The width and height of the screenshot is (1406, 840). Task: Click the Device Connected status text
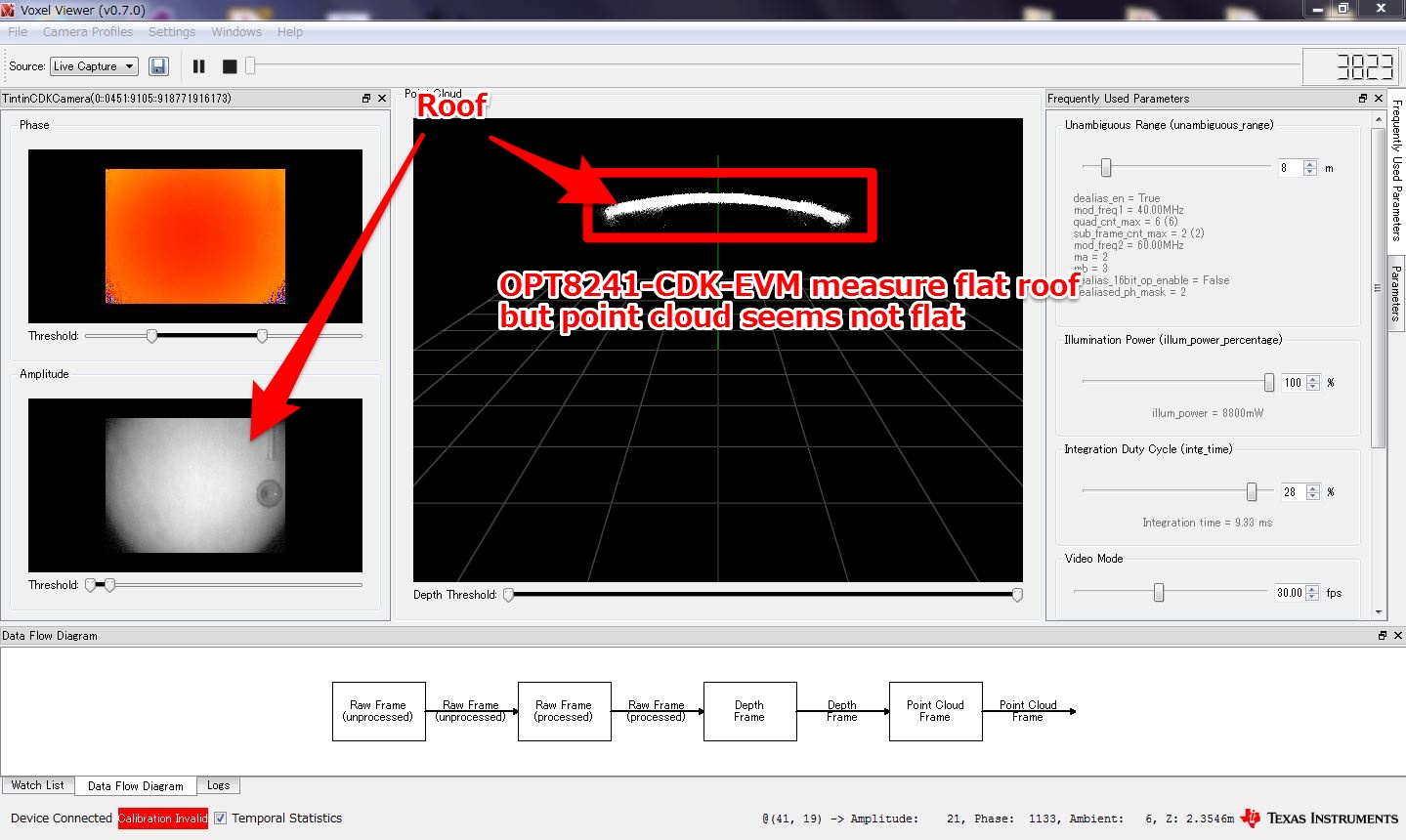click(62, 819)
